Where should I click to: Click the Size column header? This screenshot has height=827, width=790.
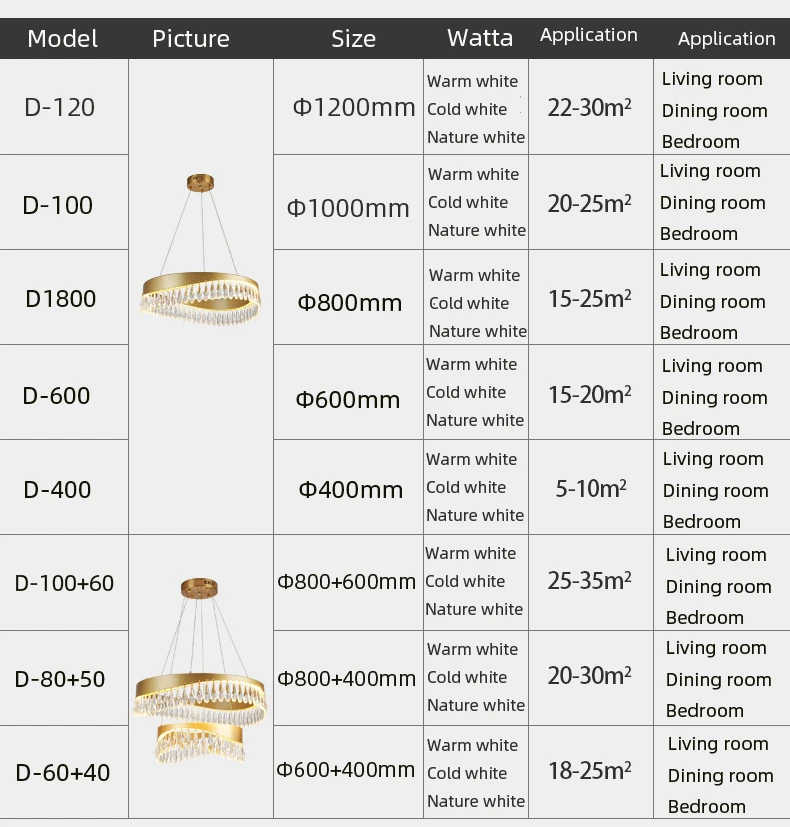353,39
